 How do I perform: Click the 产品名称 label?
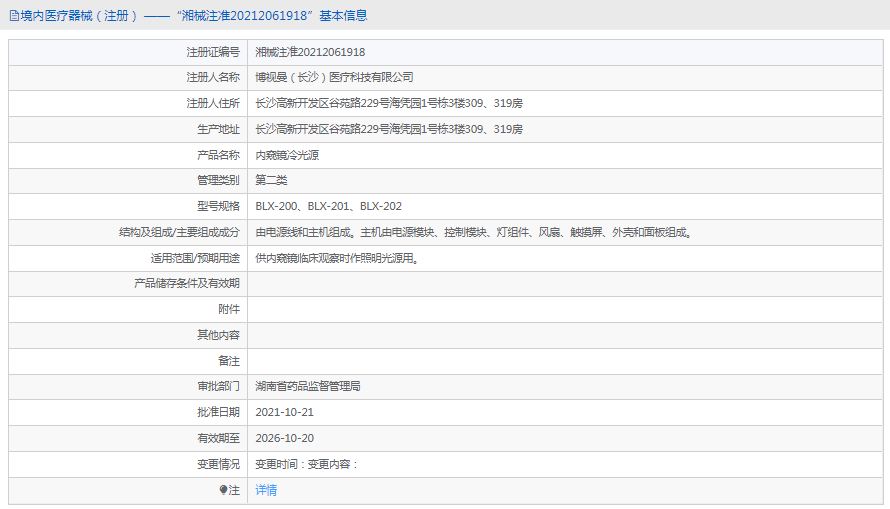pyautogui.click(x=219, y=155)
